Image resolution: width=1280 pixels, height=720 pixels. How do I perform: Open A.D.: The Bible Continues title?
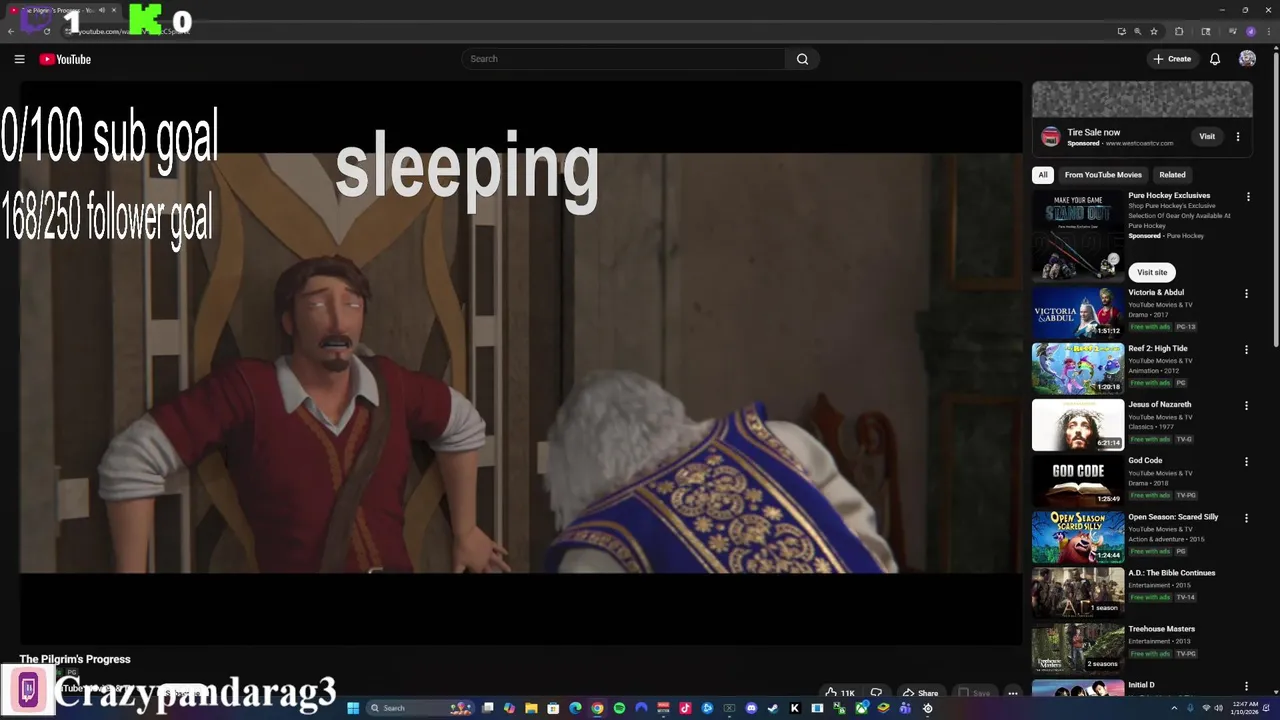click(x=1172, y=573)
